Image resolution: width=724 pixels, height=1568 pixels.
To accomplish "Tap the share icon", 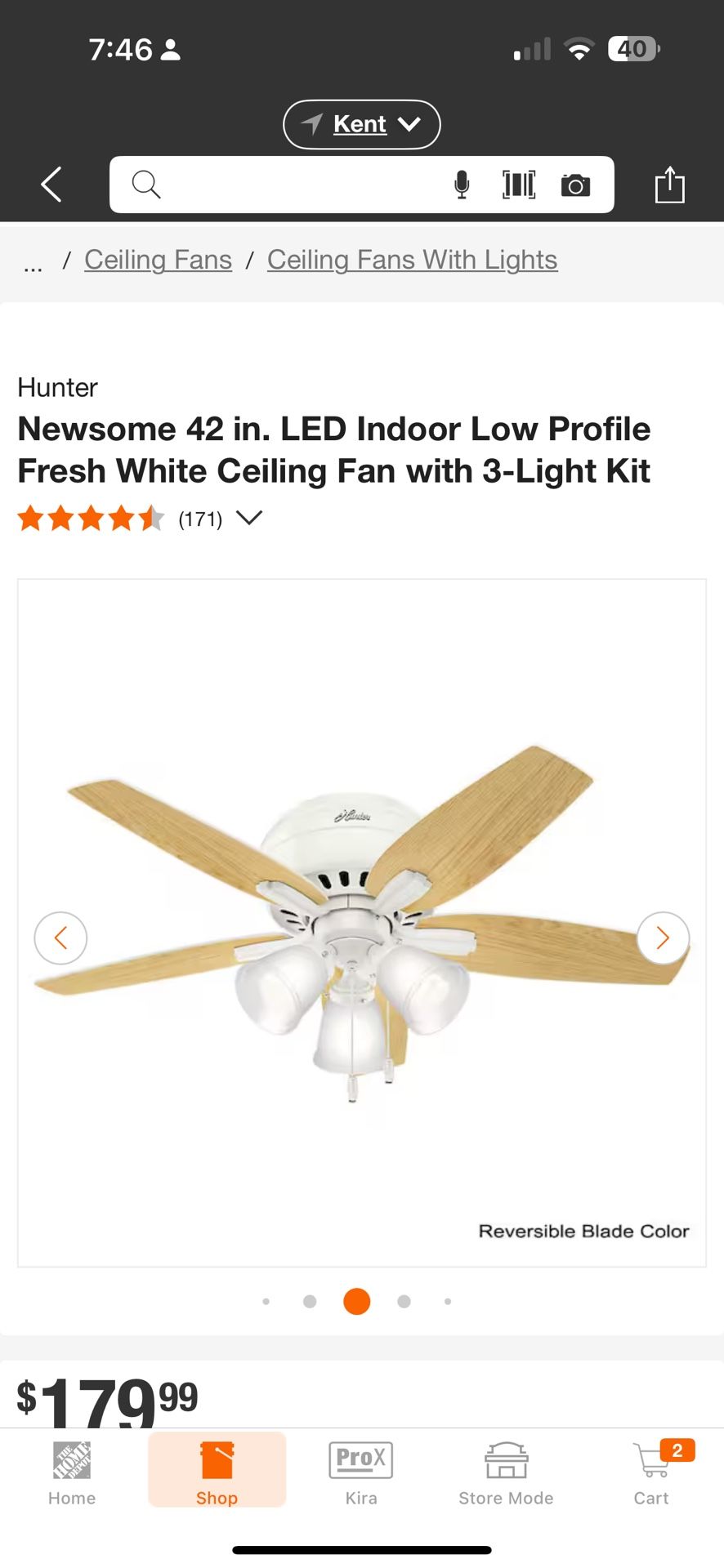I will click(669, 185).
